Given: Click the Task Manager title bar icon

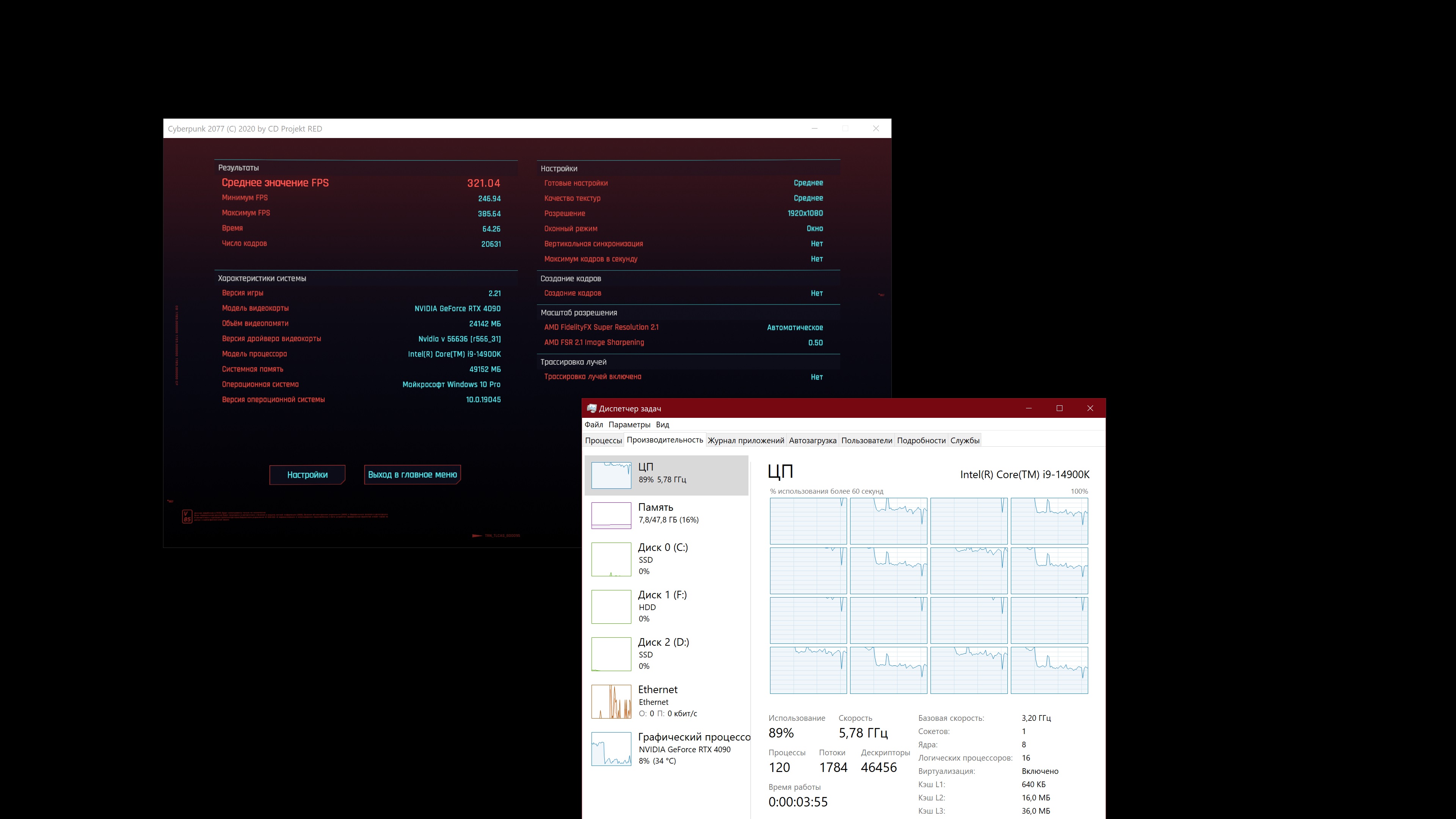Looking at the screenshot, I should pos(591,408).
